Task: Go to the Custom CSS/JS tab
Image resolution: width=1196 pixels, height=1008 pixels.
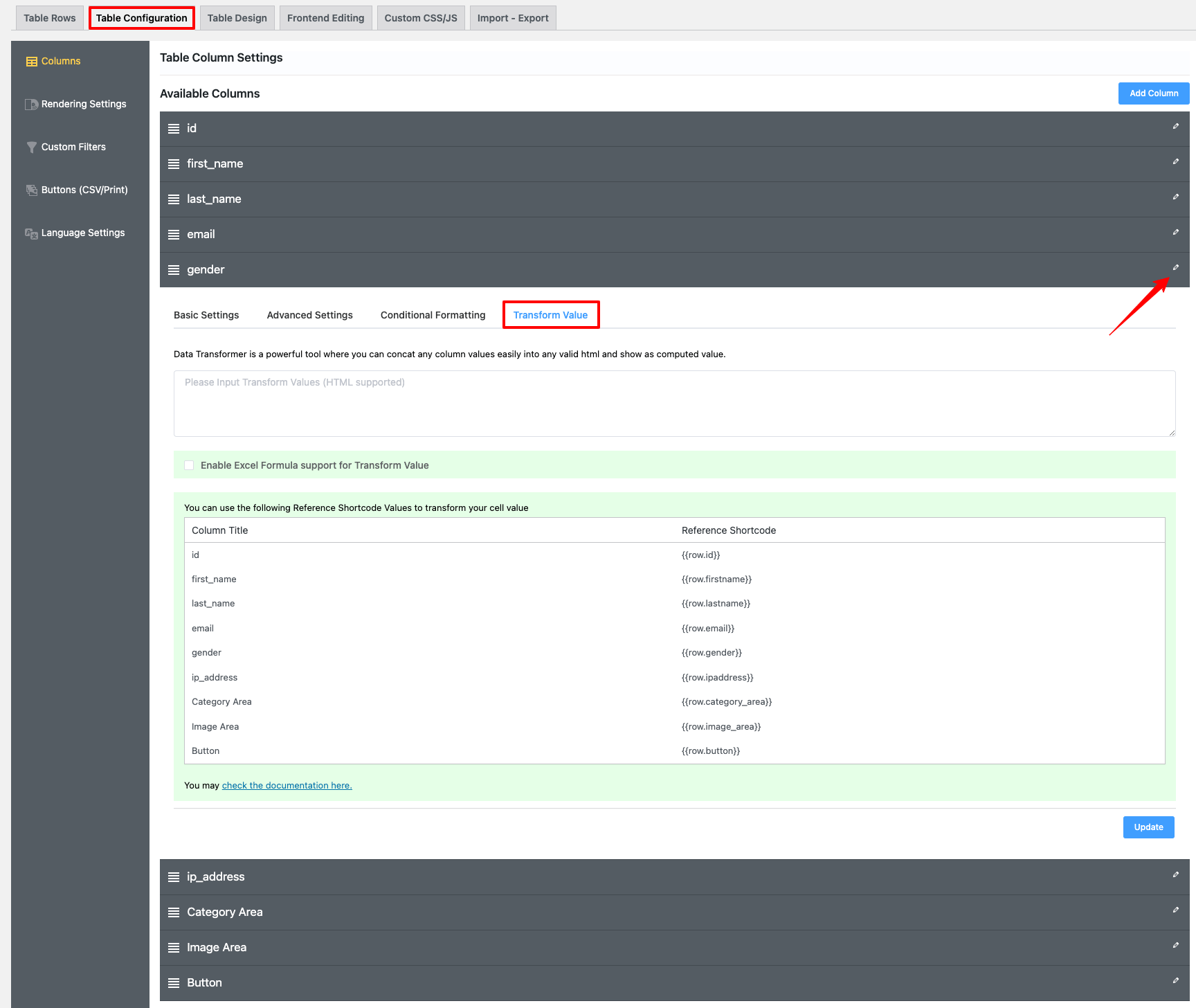Action: tap(421, 18)
